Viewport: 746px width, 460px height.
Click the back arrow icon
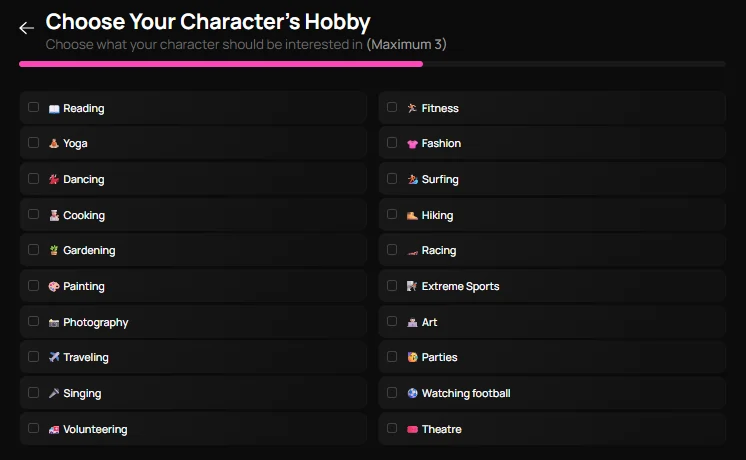click(x=26, y=28)
